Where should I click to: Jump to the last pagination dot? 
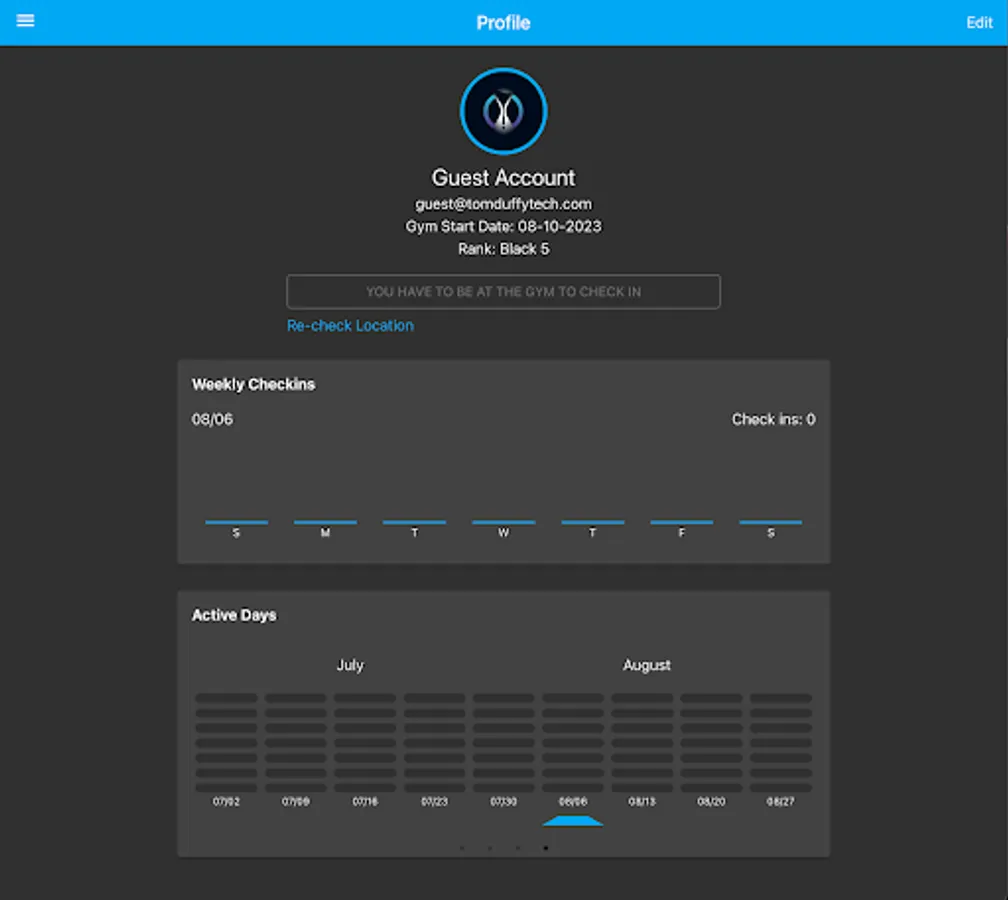point(545,847)
